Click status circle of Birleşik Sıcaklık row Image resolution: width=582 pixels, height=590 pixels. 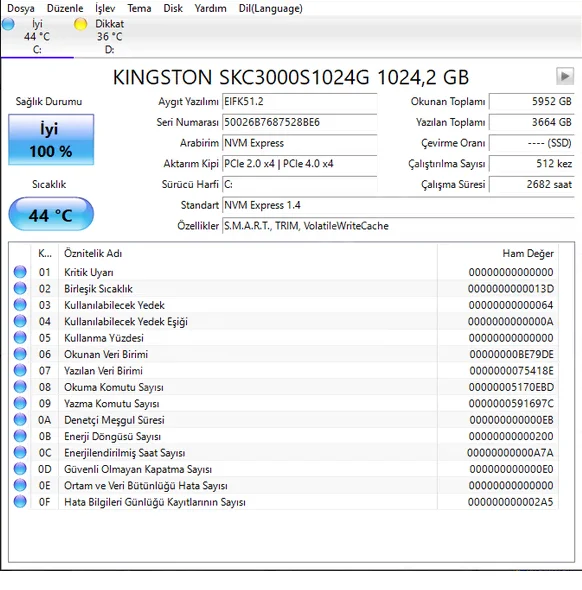[20, 288]
